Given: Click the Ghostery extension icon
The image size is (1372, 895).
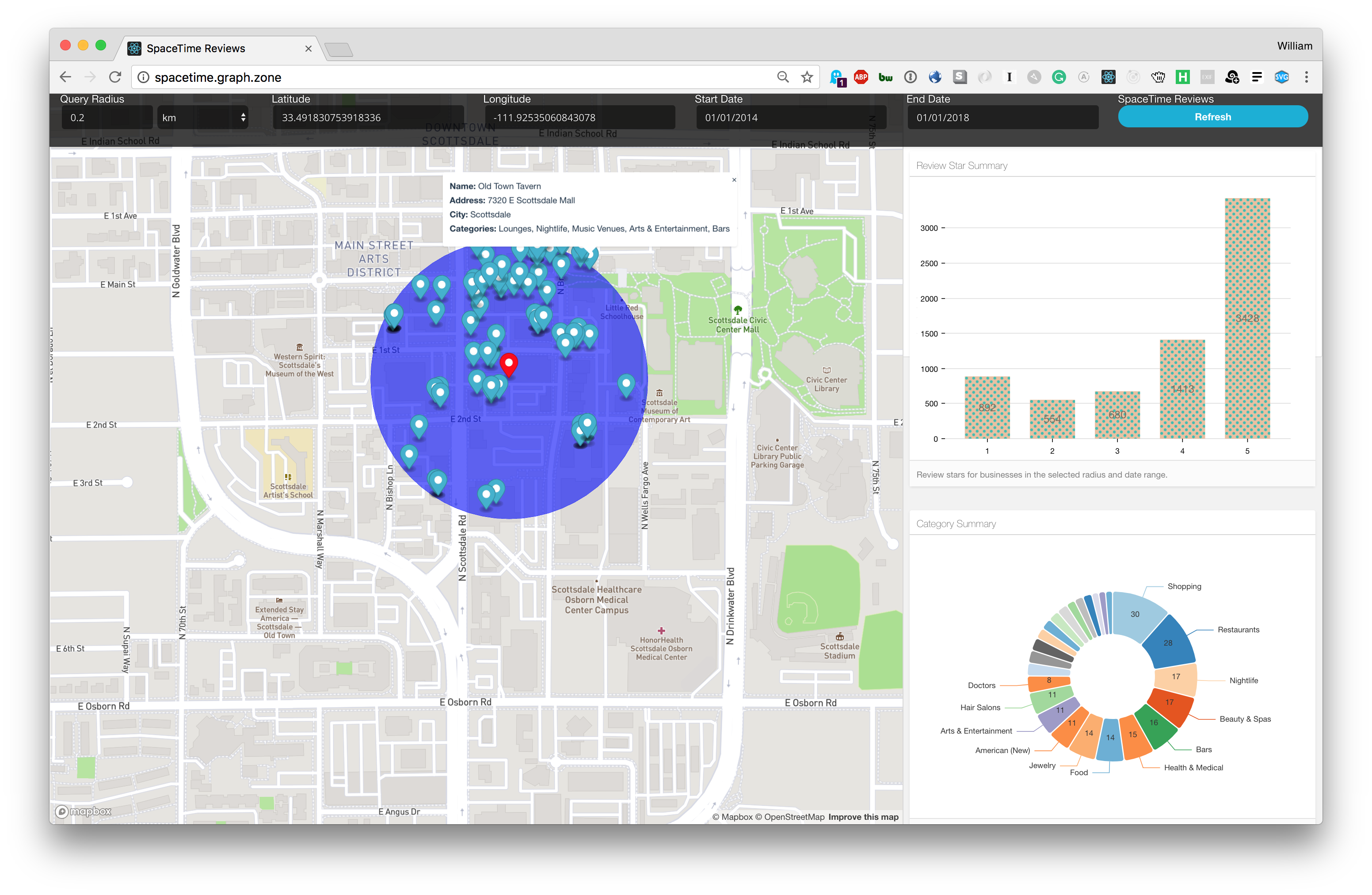Looking at the screenshot, I should [837, 77].
